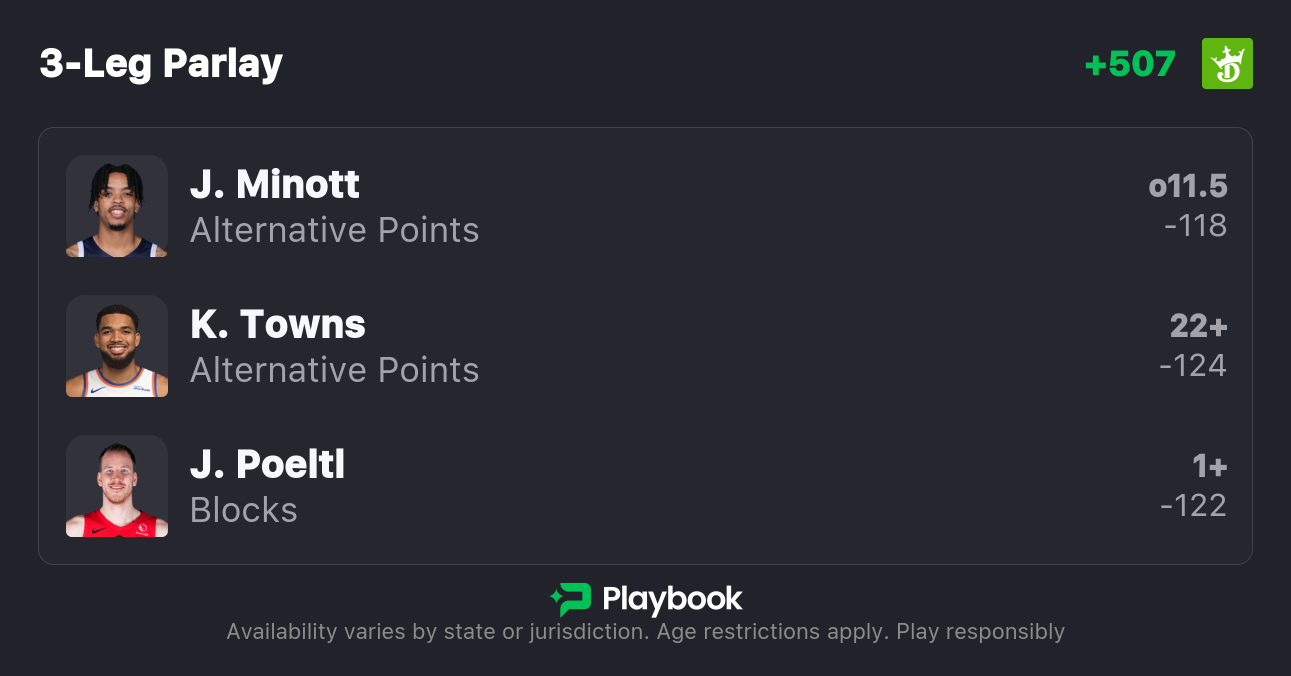Click the -118 odds value
The image size is (1291, 676).
(1195, 226)
